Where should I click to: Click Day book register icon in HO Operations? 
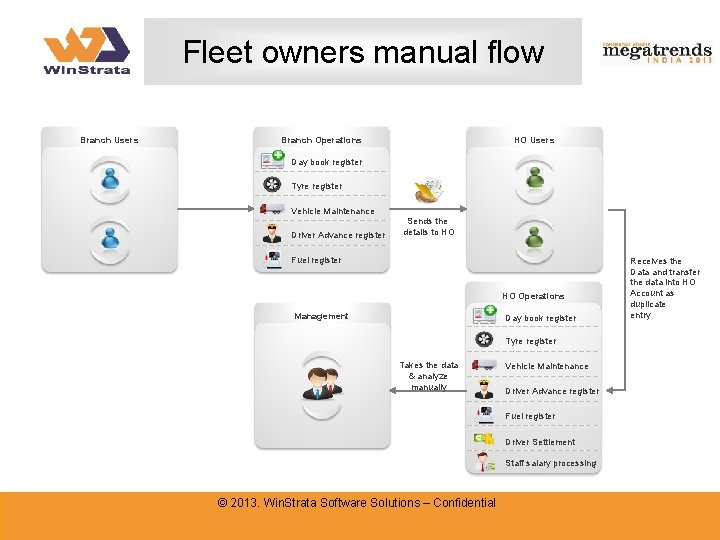485,315
